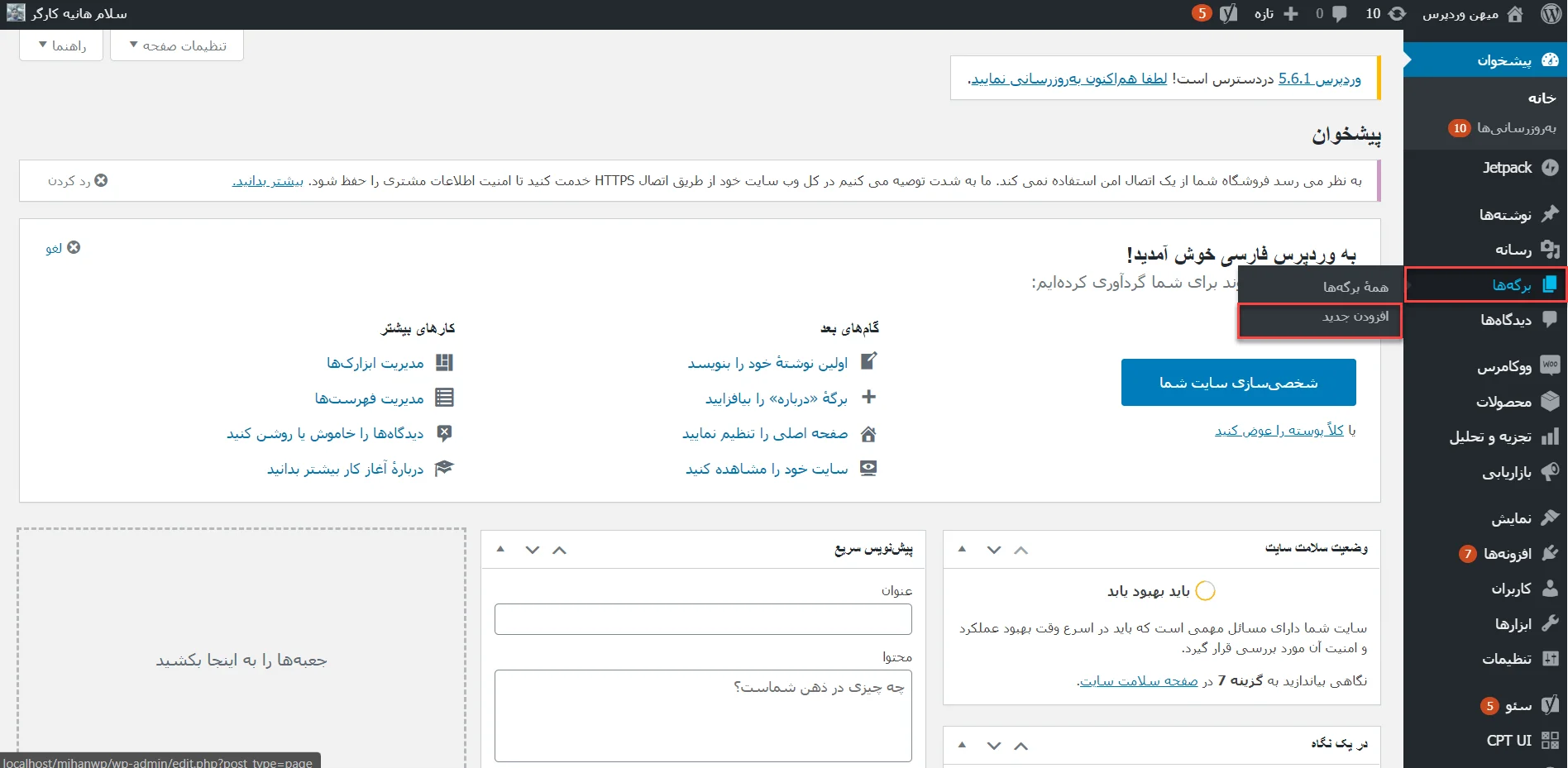The width and height of the screenshot is (1568, 768).
Task: Click the comment icon for دیدگاه‌ها
Action: [x=1551, y=319]
